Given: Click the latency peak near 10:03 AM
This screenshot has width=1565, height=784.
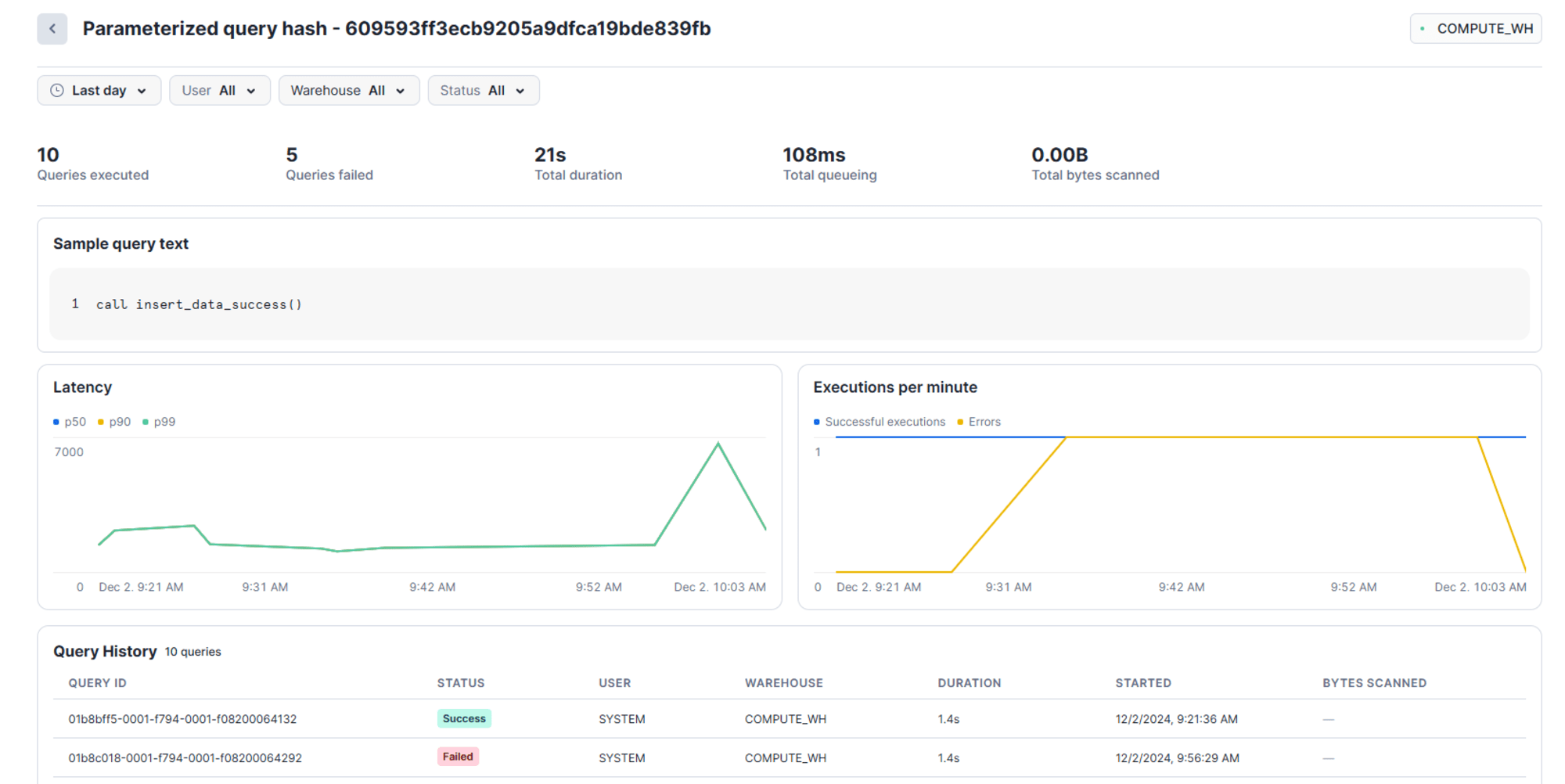Looking at the screenshot, I should point(718,444).
